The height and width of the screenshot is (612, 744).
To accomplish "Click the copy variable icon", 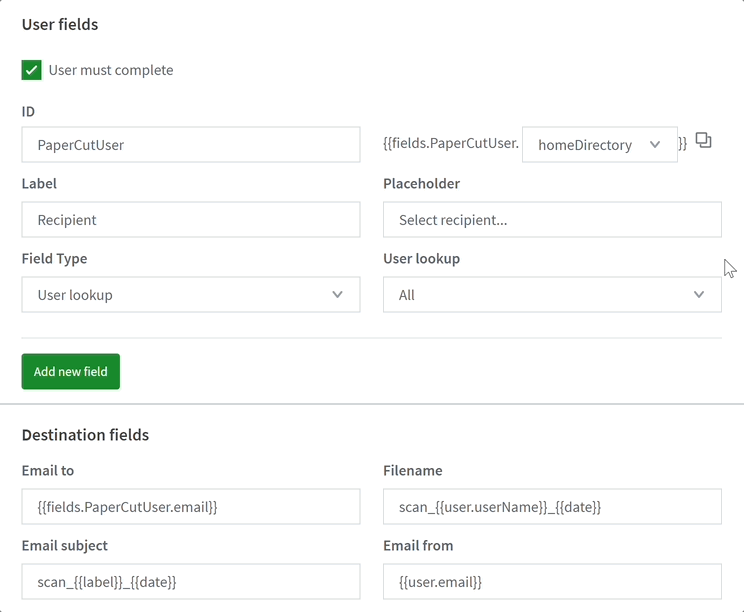I will [x=703, y=141].
